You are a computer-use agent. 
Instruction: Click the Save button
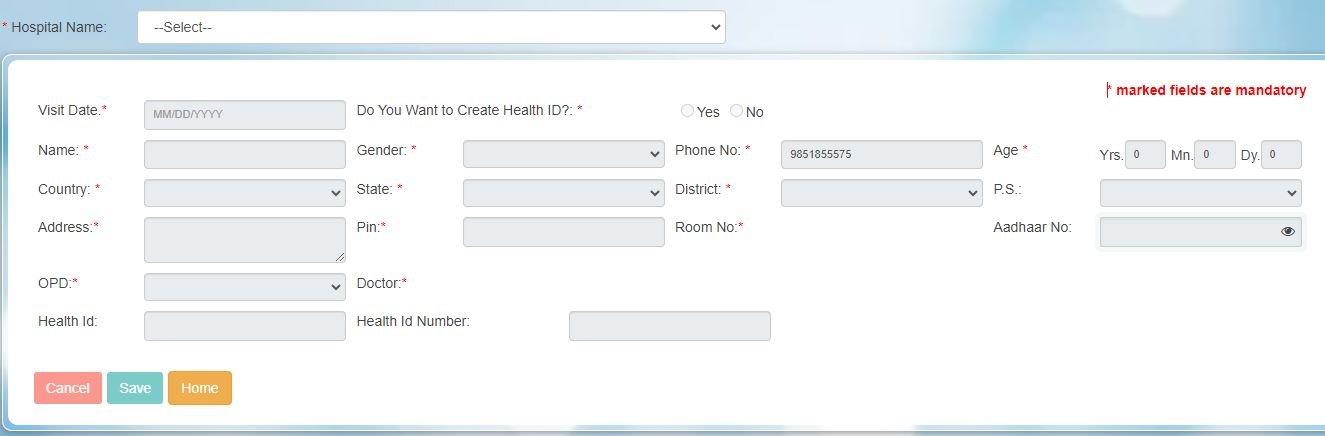(135, 388)
